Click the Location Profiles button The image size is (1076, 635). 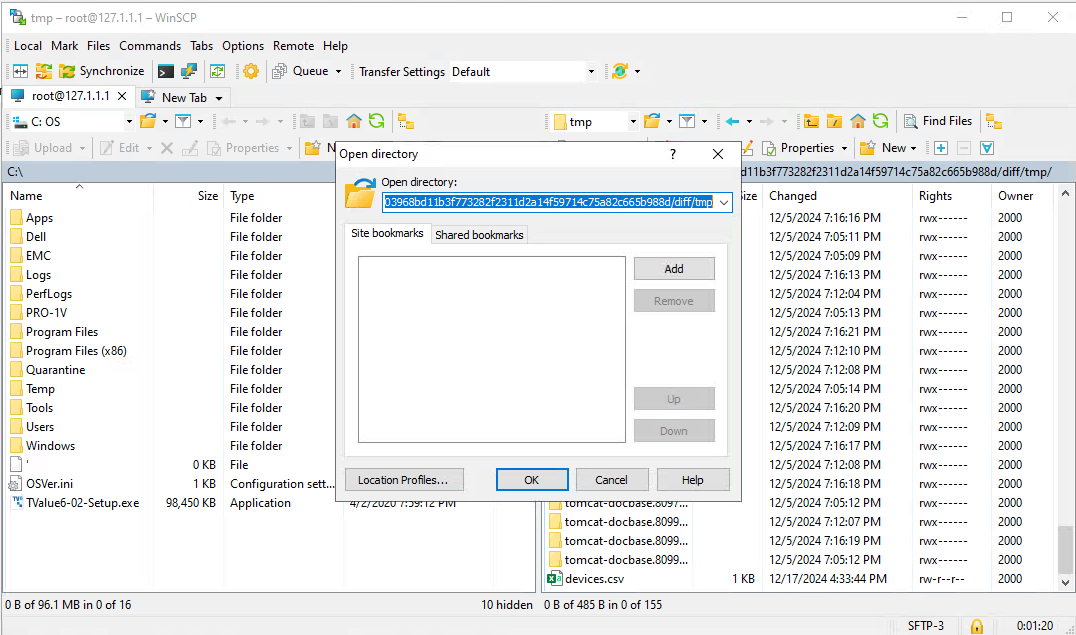[x=403, y=479]
